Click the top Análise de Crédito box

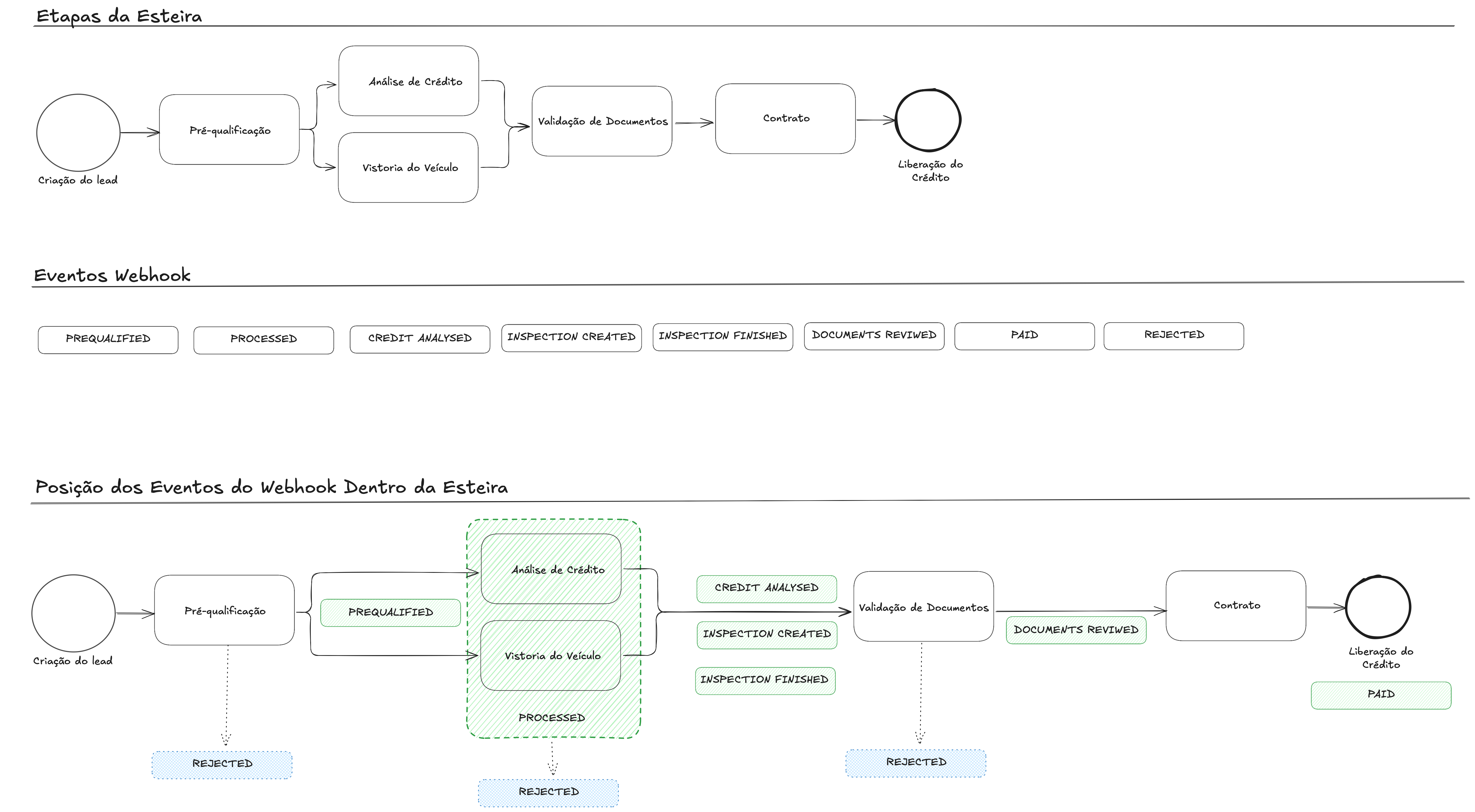[x=408, y=81]
